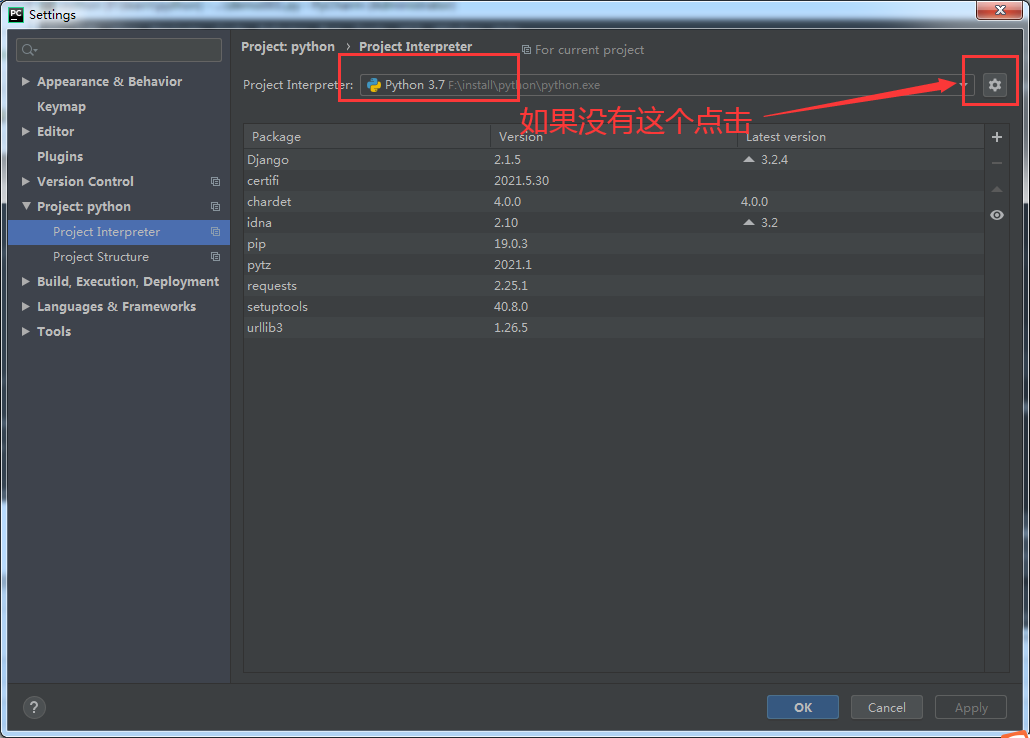This screenshot has height=738, width=1030.
Task: Click the copy icon beside Version Control
Action: click(x=215, y=181)
